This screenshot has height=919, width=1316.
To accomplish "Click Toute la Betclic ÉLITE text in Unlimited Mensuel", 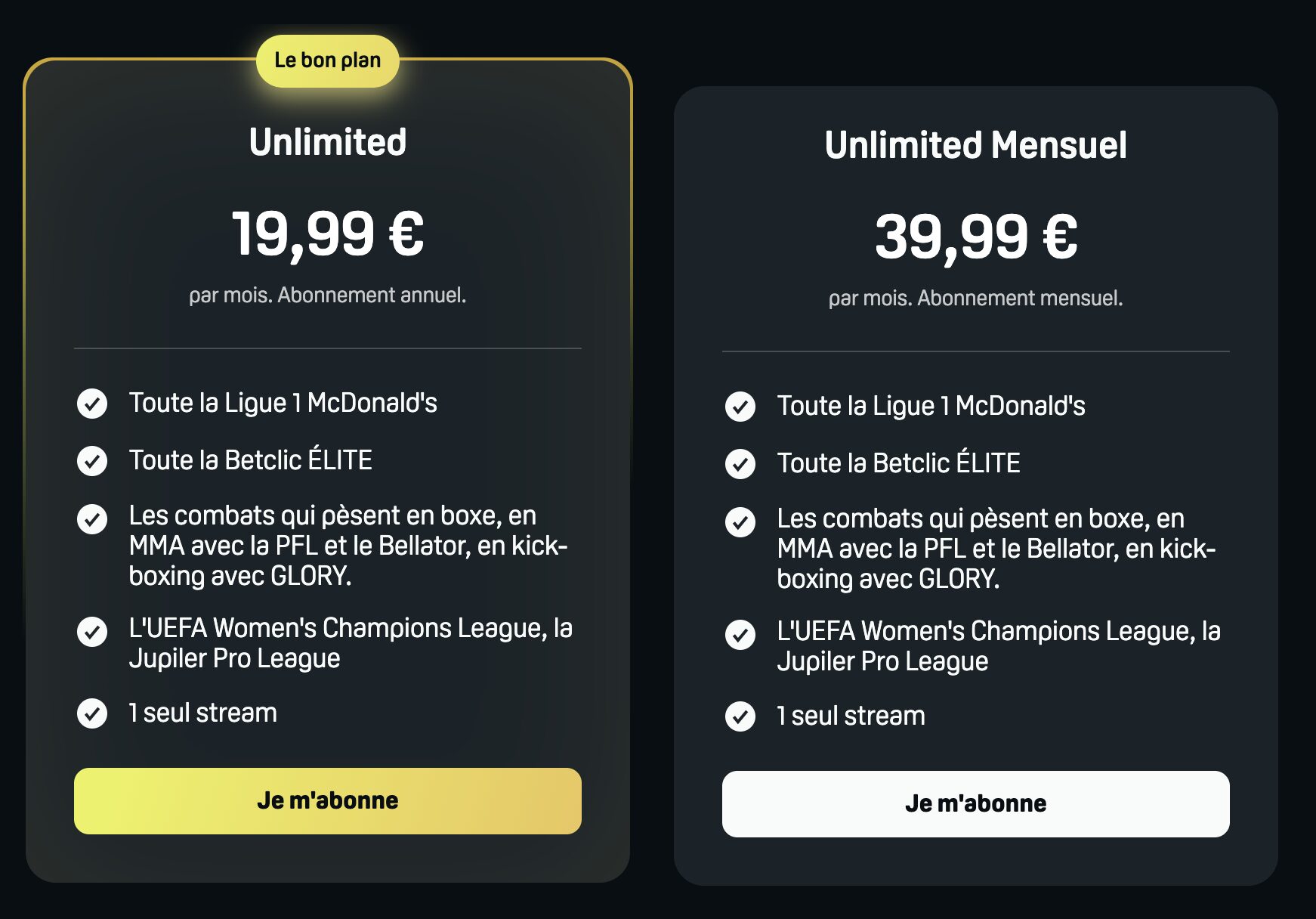I will click(x=899, y=463).
